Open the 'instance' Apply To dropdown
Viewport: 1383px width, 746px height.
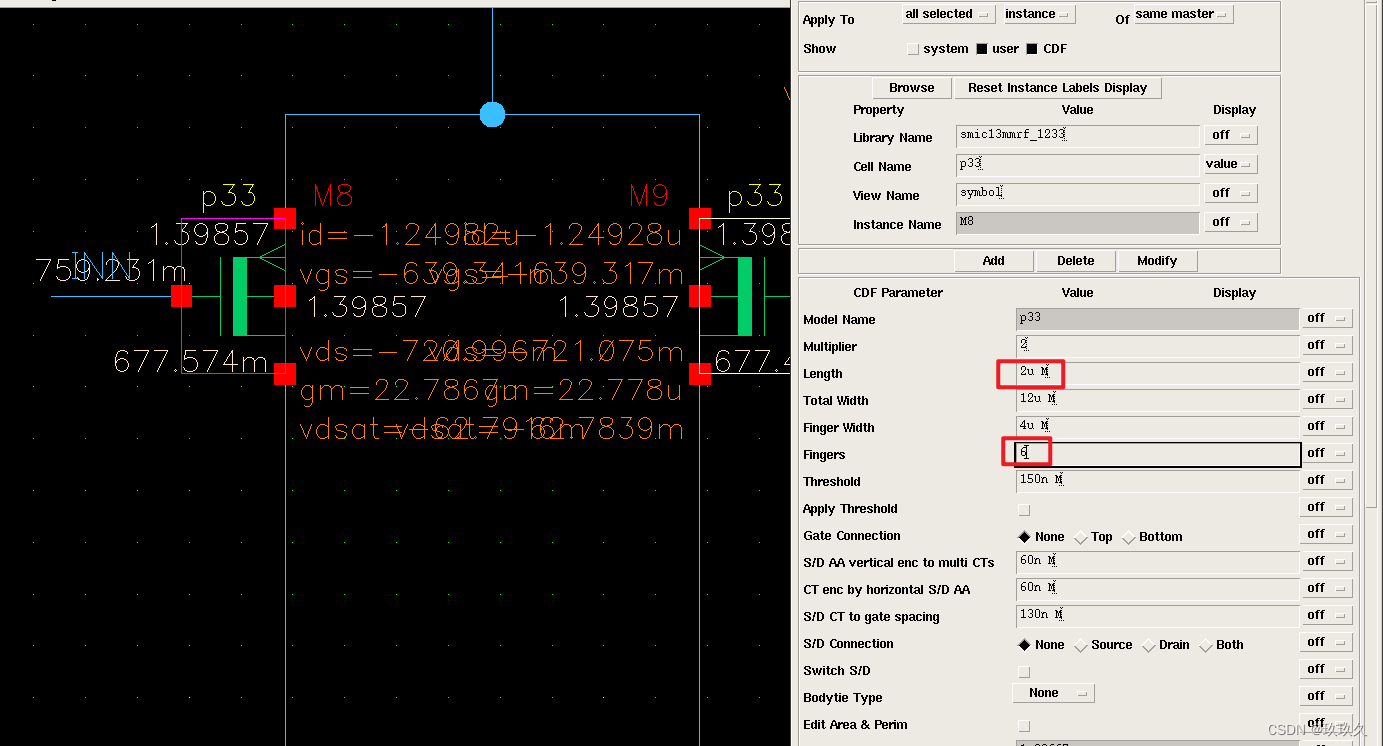1038,14
